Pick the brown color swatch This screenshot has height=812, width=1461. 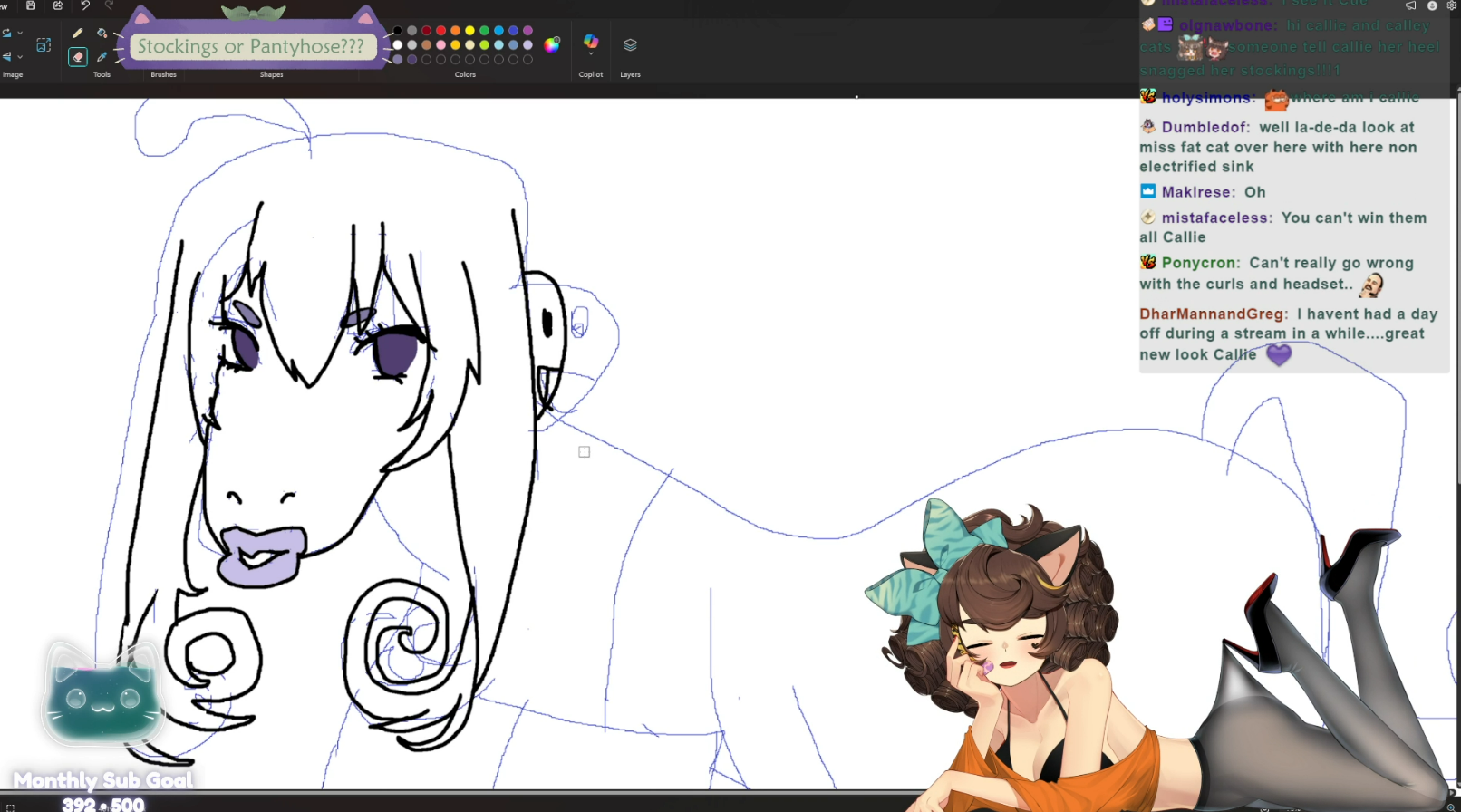coord(427,45)
